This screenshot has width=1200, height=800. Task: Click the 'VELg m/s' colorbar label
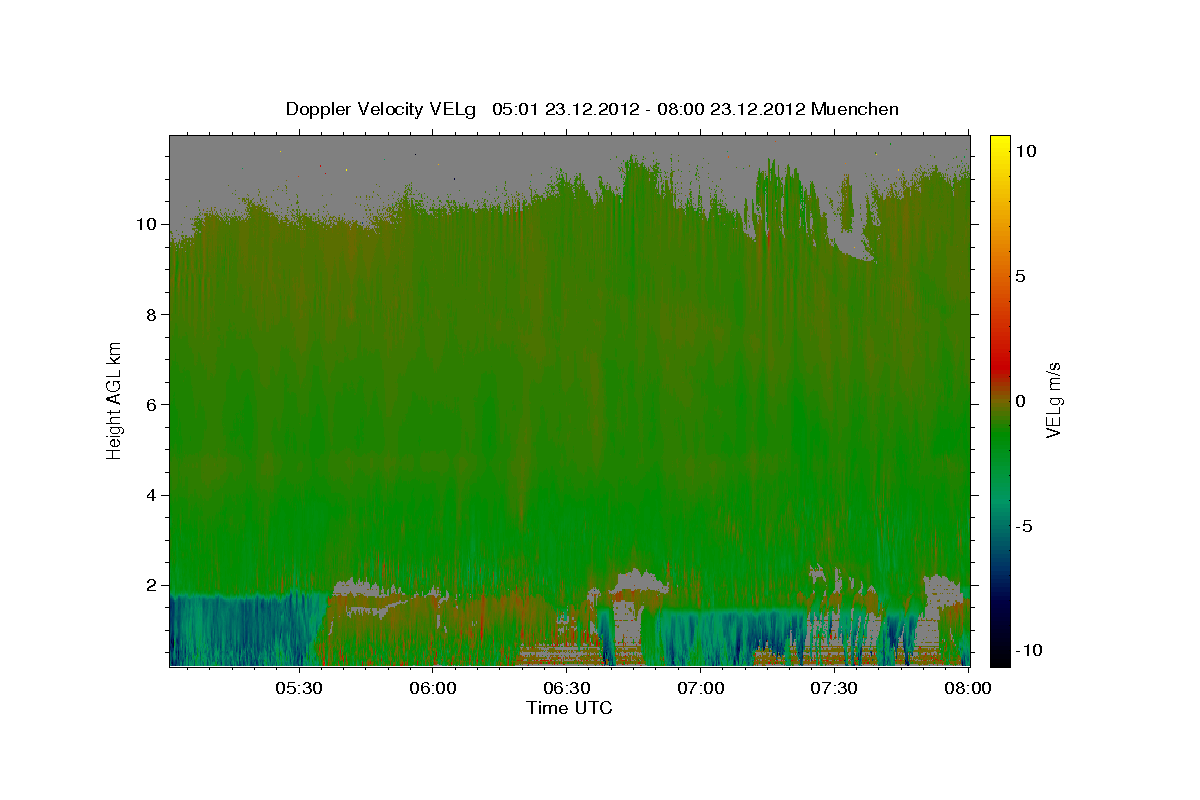pos(1053,399)
